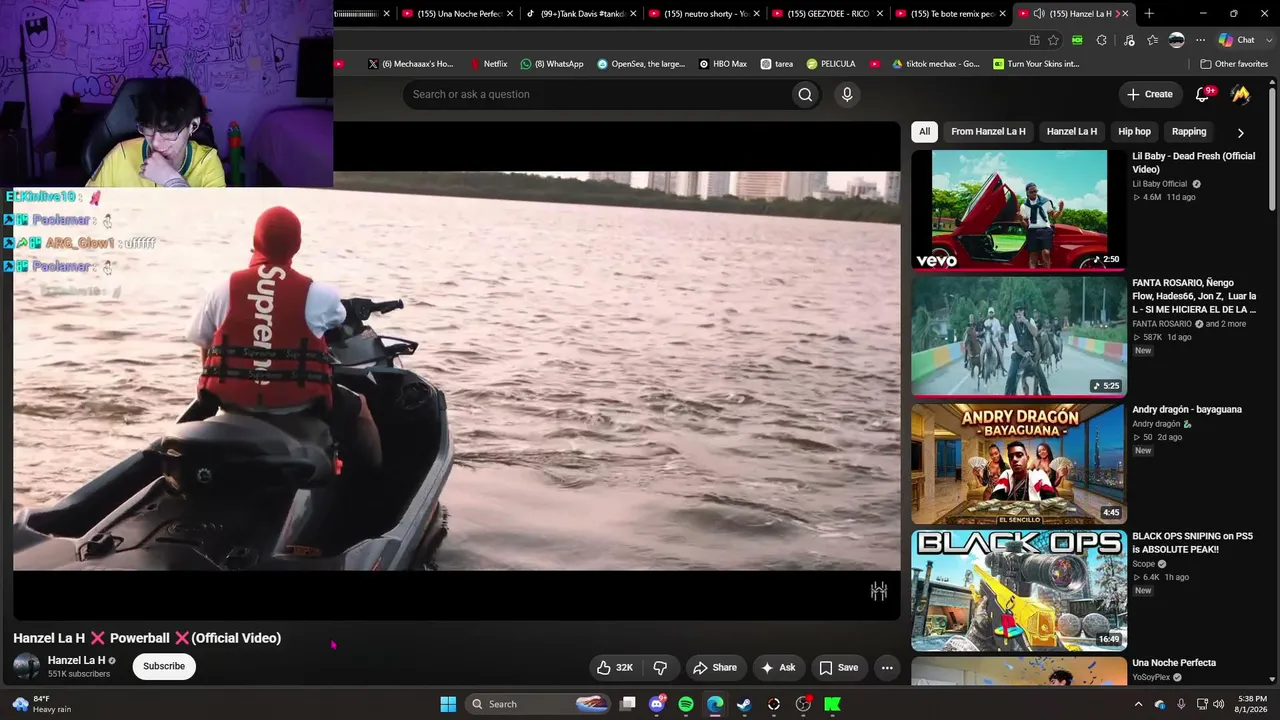The height and width of the screenshot is (720, 1280).
Task: Open the PELICULA bookmark
Action: pos(831,64)
